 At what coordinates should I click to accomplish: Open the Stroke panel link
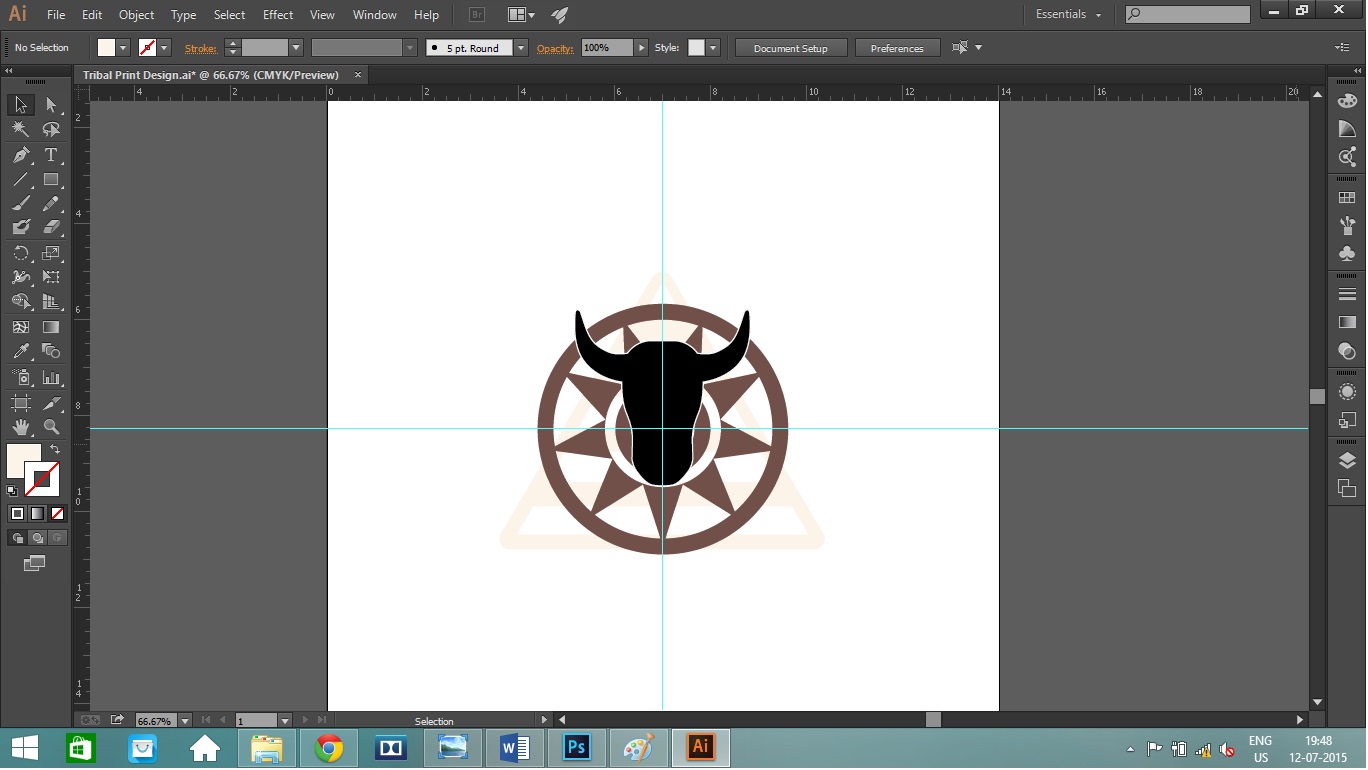pyautogui.click(x=200, y=48)
